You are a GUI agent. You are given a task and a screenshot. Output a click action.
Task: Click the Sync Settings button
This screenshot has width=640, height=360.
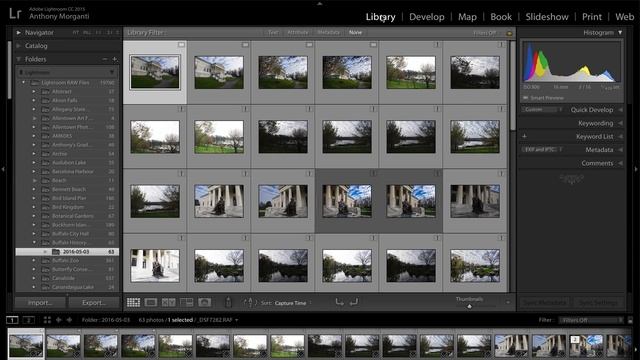point(598,303)
